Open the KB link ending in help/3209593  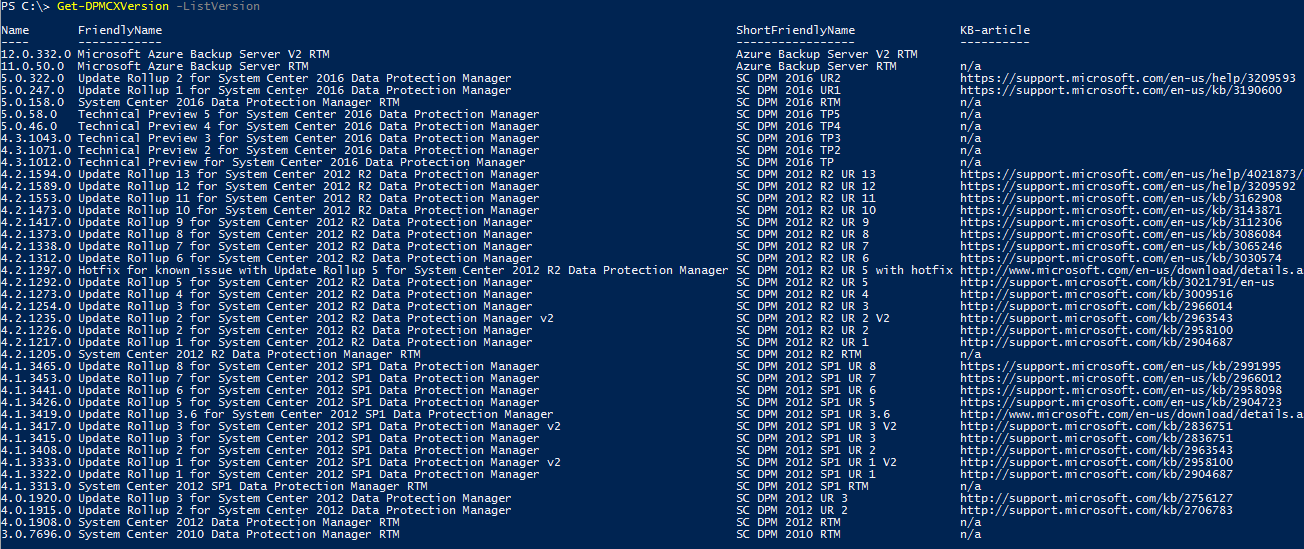[x=1128, y=78]
